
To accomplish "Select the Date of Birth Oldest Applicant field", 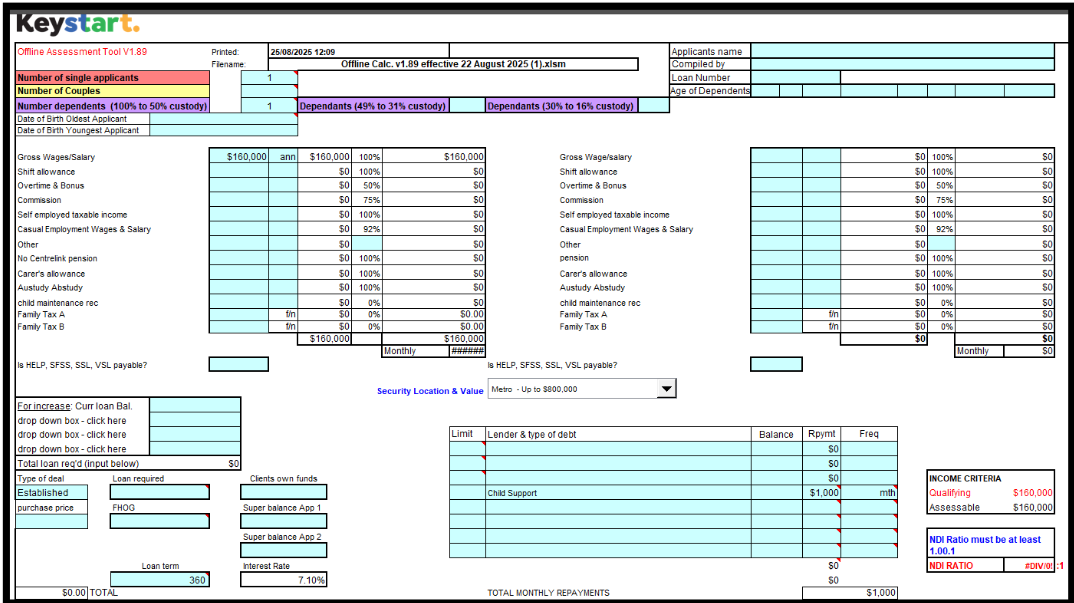I will point(223,118).
